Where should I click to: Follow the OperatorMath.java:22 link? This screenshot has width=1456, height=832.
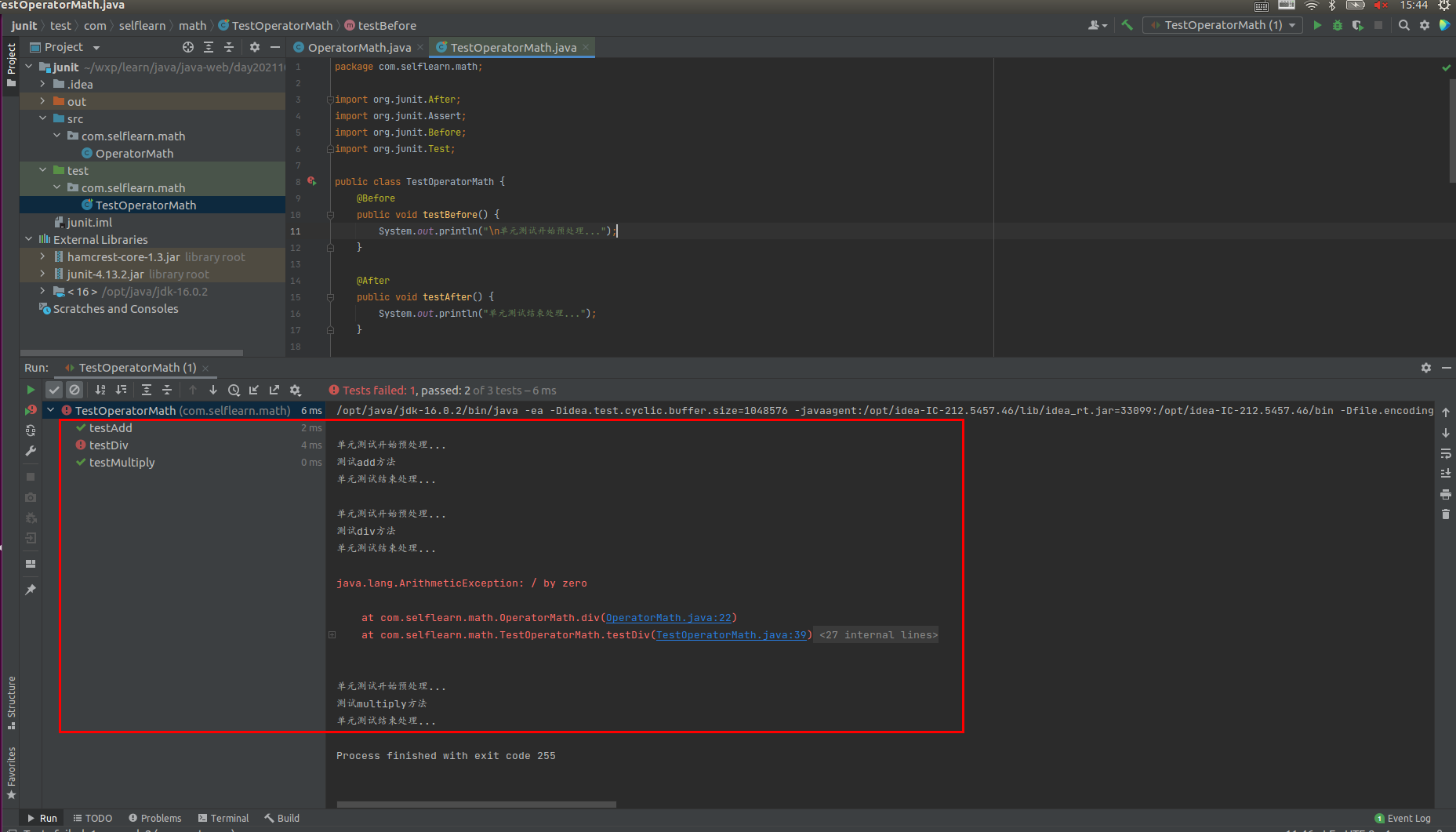pyautogui.click(x=667, y=617)
